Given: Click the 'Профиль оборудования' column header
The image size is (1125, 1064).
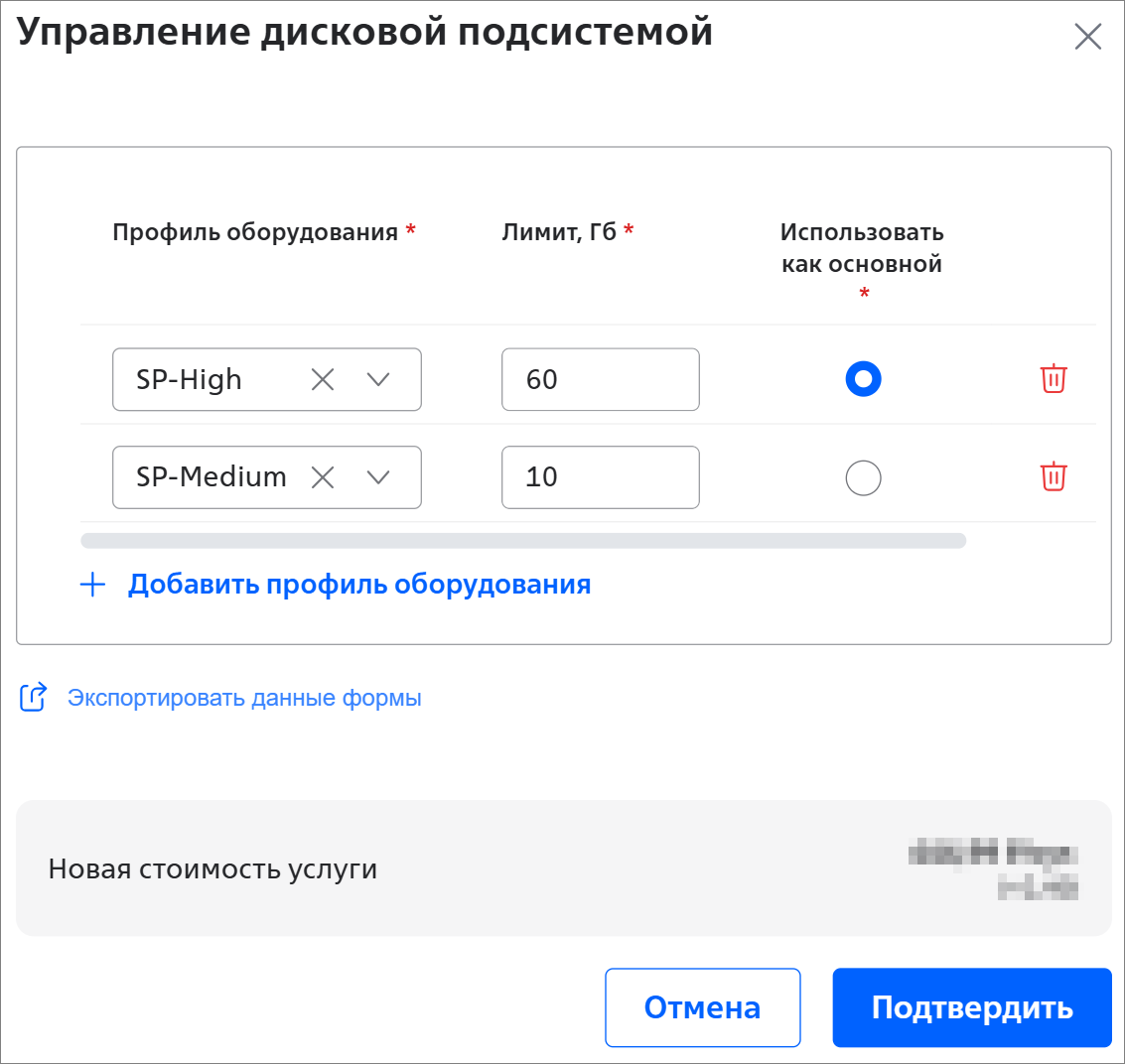Looking at the screenshot, I should click(x=255, y=232).
